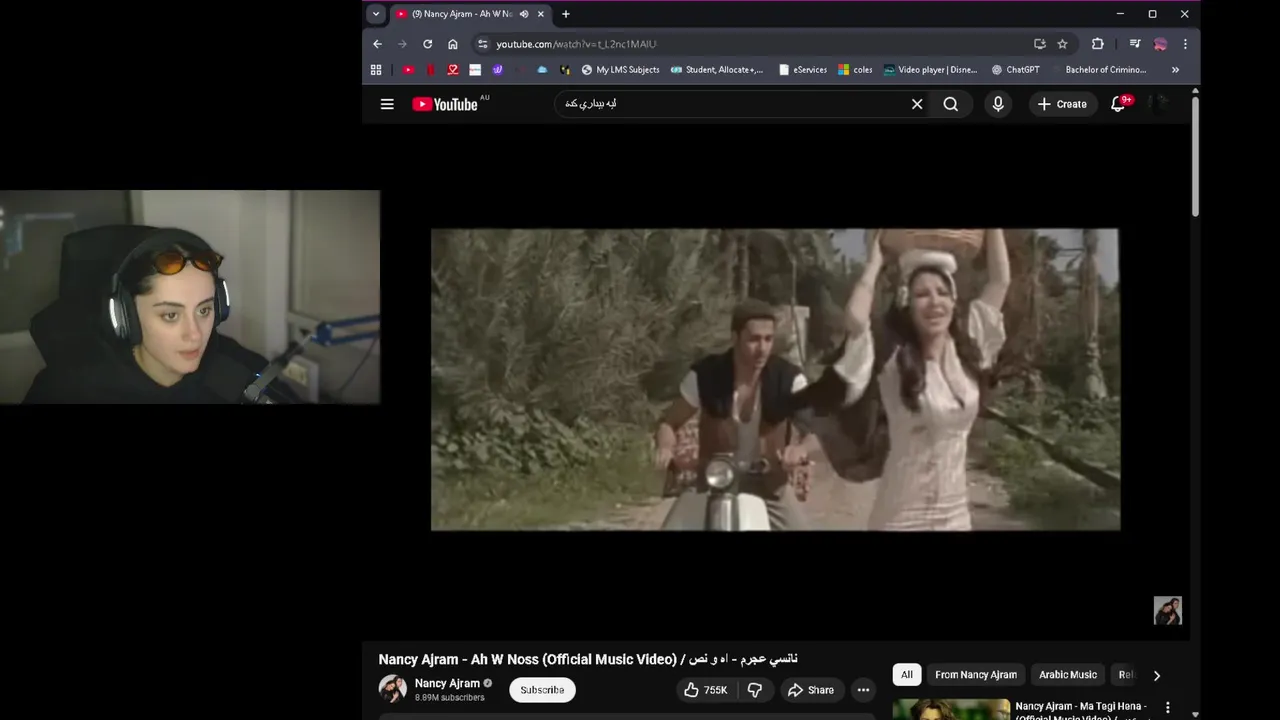Open media controls icon in toolbar

pyautogui.click(x=1135, y=44)
